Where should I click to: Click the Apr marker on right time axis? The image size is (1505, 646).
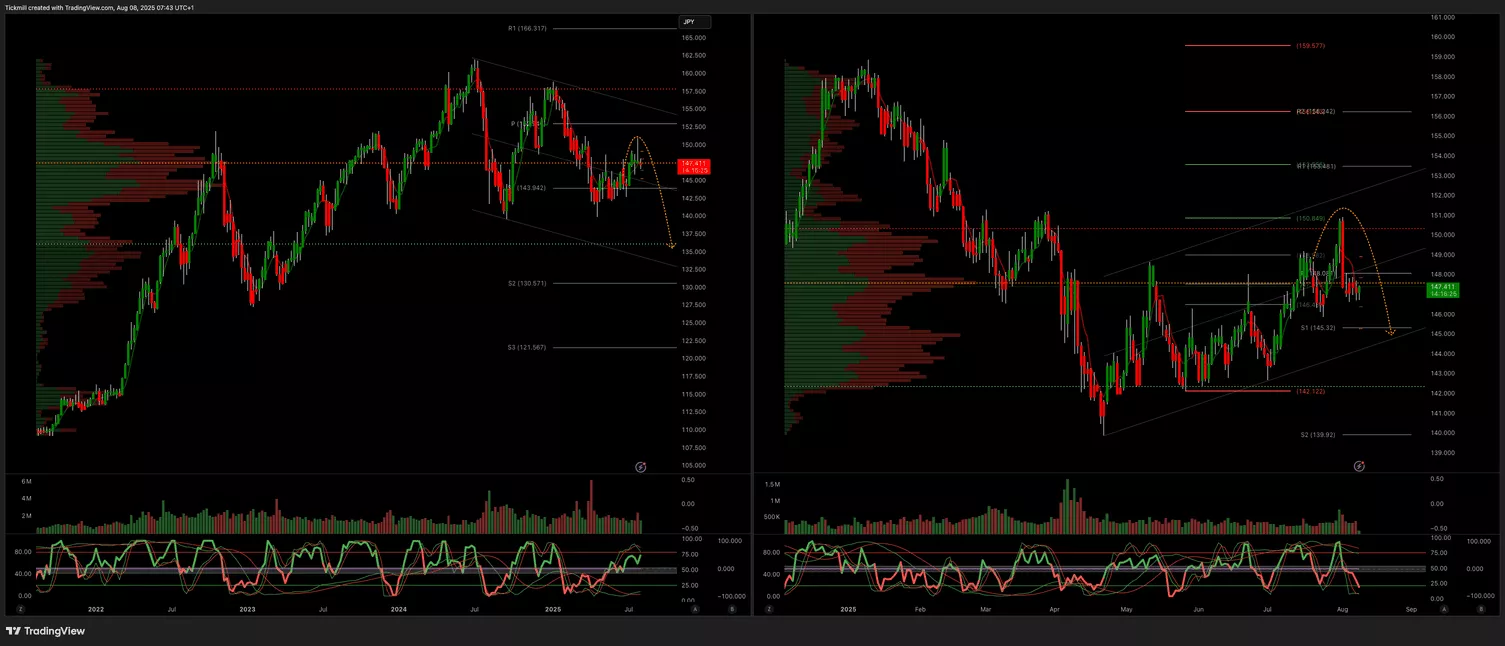[1055, 608]
